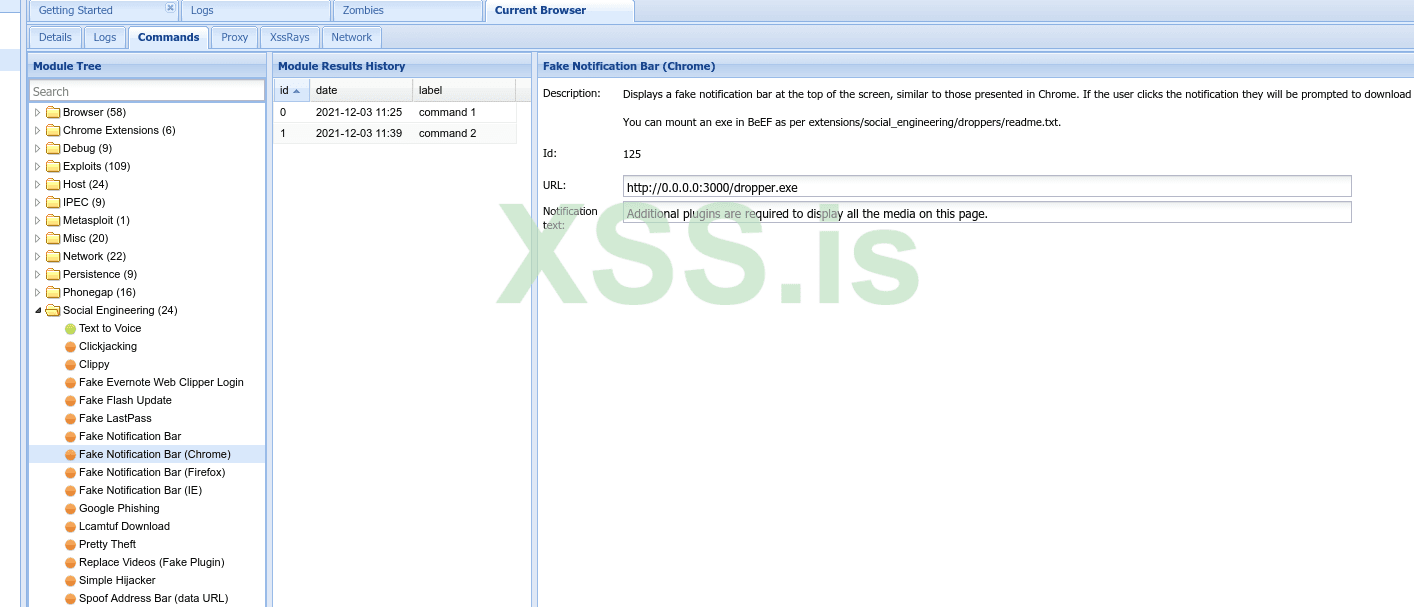Collapse the Social Engineering (24) node
The height and width of the screenshot is (607, 1414).
pyautogui.click(x=38, y=310)
